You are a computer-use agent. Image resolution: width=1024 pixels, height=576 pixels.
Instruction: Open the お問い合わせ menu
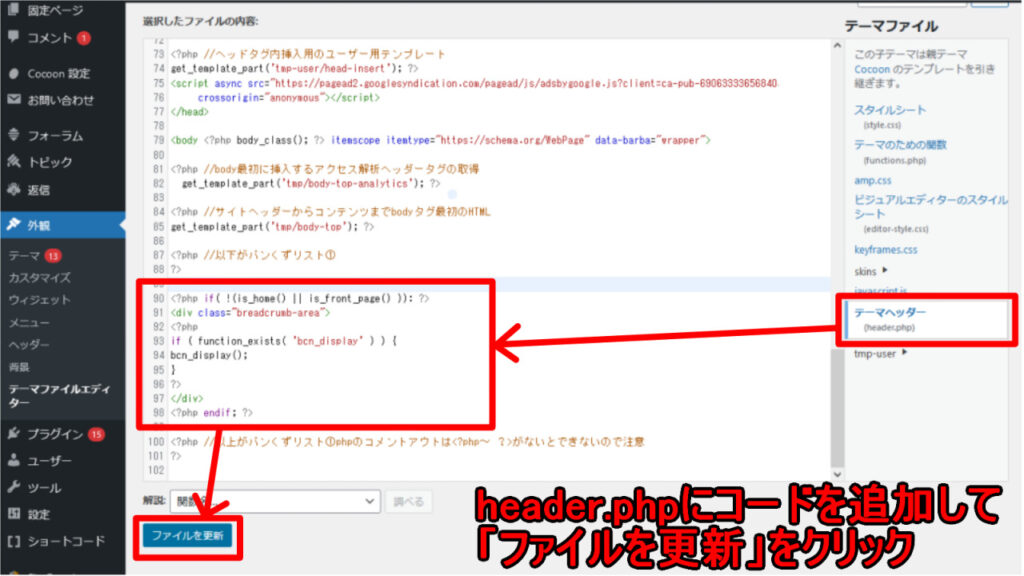click(63, 100)
